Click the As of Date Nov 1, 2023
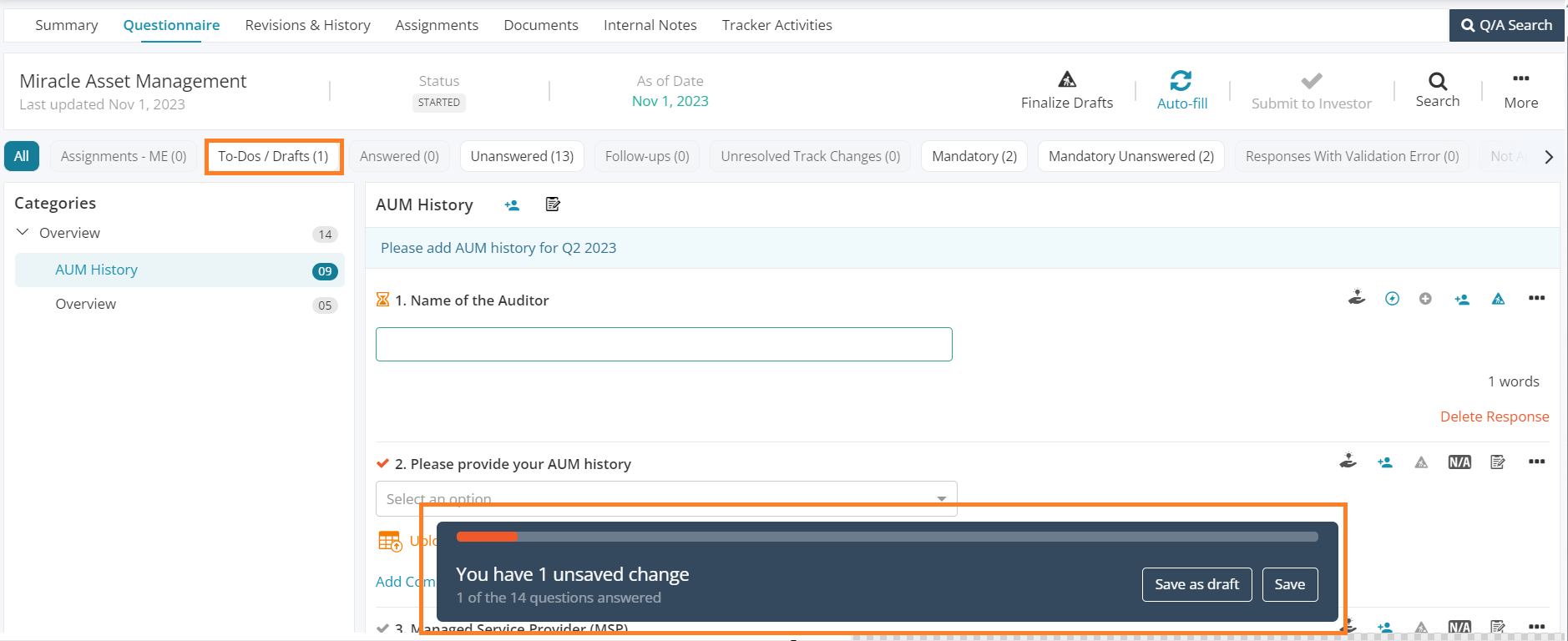The image size is (1568, 641). pyautogui.click(x=670, y=101)
